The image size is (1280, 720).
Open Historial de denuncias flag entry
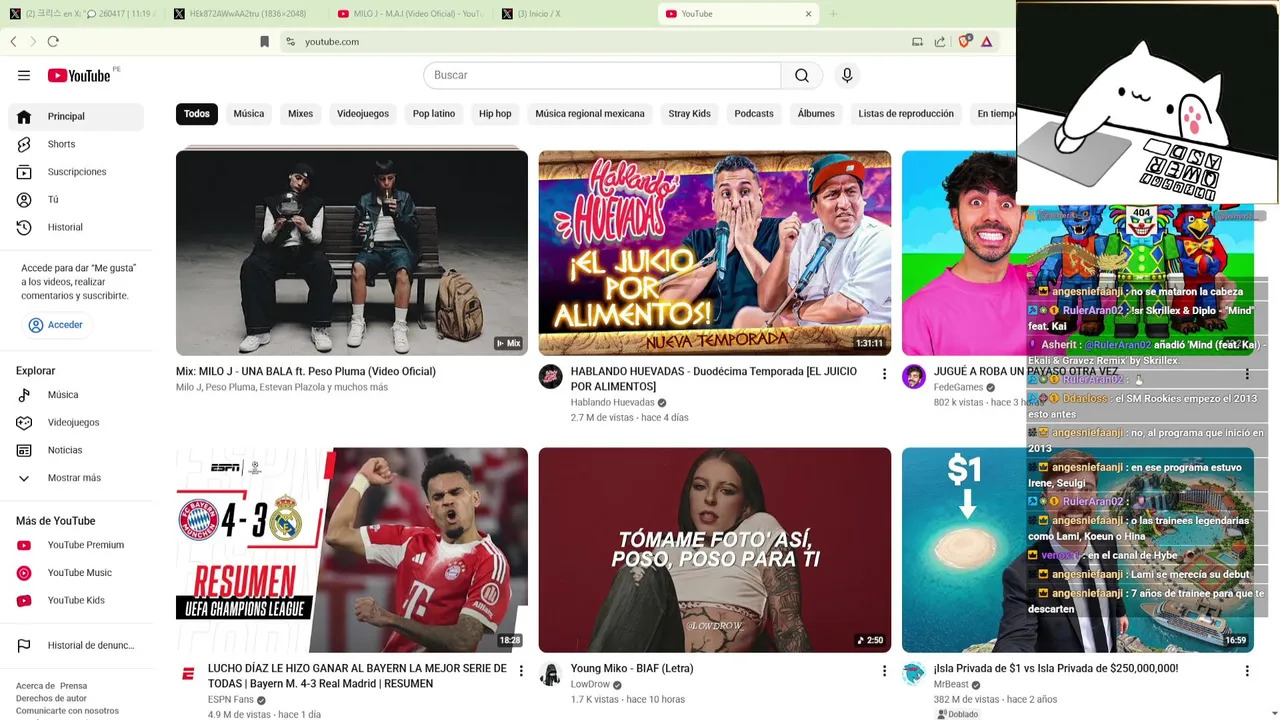(x=76, y=646)
